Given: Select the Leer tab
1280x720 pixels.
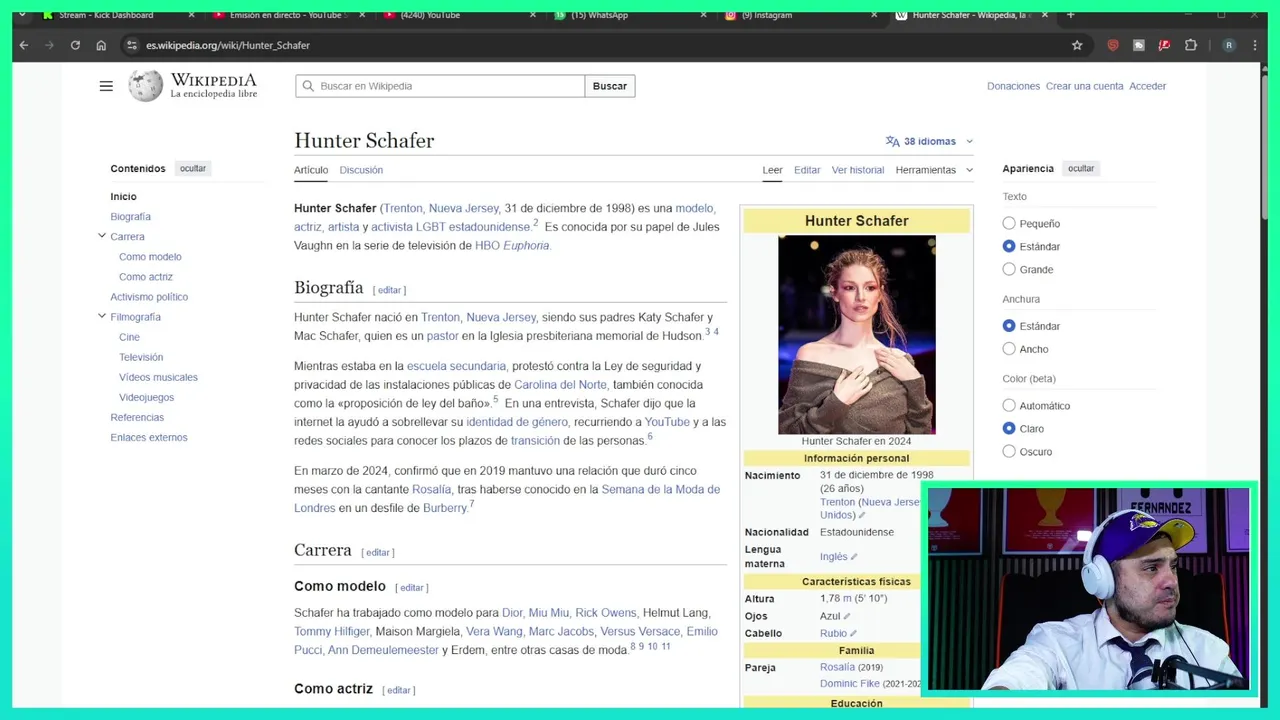Looking at the screenshot, I should 772,170.
